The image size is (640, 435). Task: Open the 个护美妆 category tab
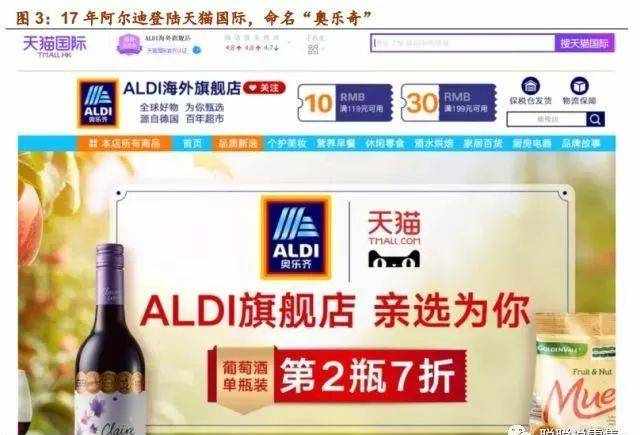[287, 144]
